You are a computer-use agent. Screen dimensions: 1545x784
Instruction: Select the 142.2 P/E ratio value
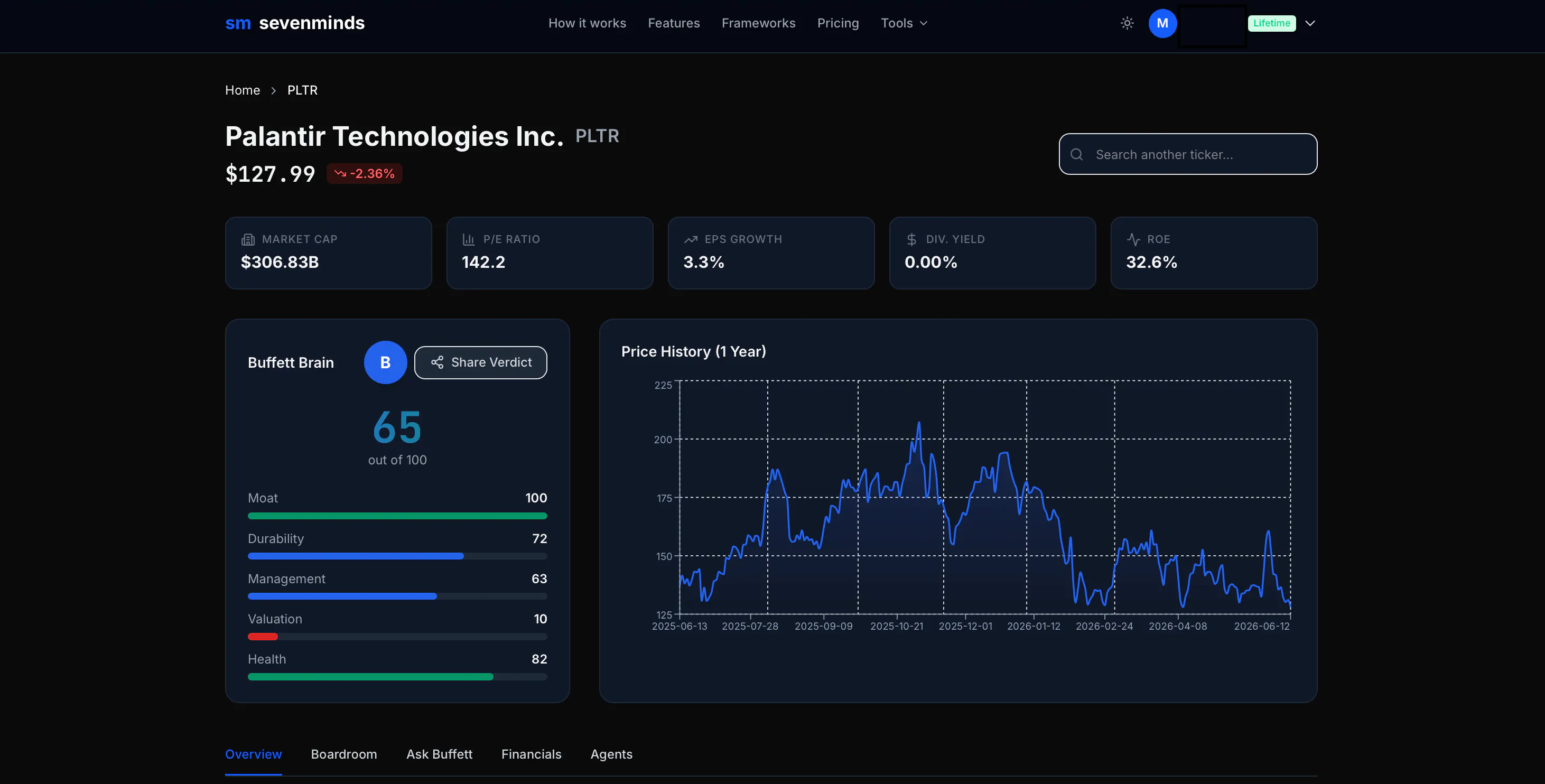[x=483, y=262]
